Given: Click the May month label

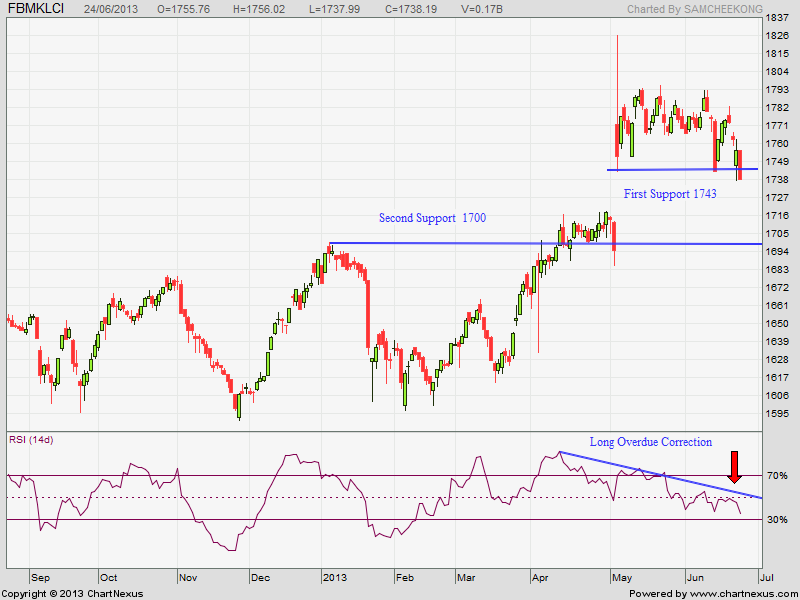Looking at the screenshot, I should 621,578.
